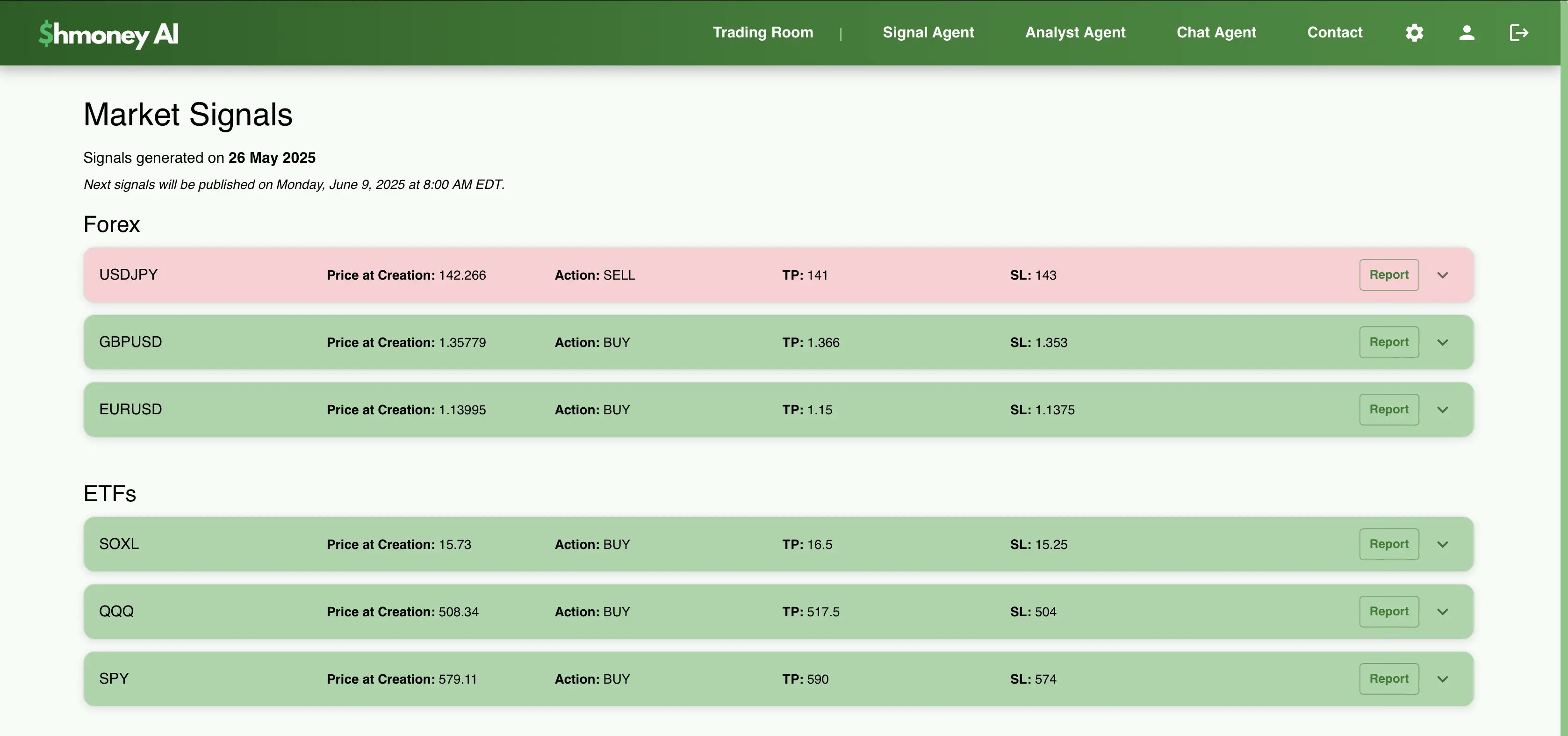This screenshot has width=1568, height=736.
Task: Open the Contact page
Action: 1334,32
